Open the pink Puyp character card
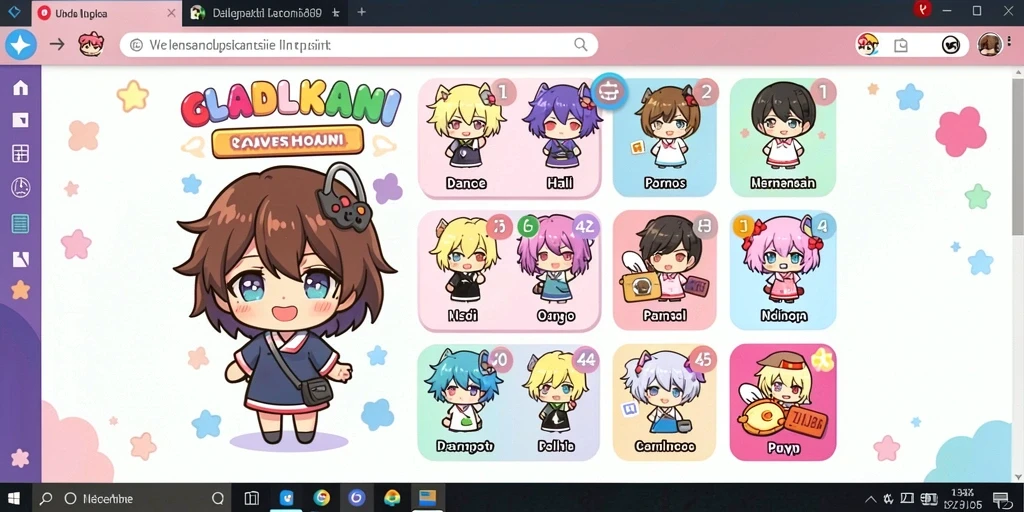This screenshot has width=1024, height=512. coord(783,402)
